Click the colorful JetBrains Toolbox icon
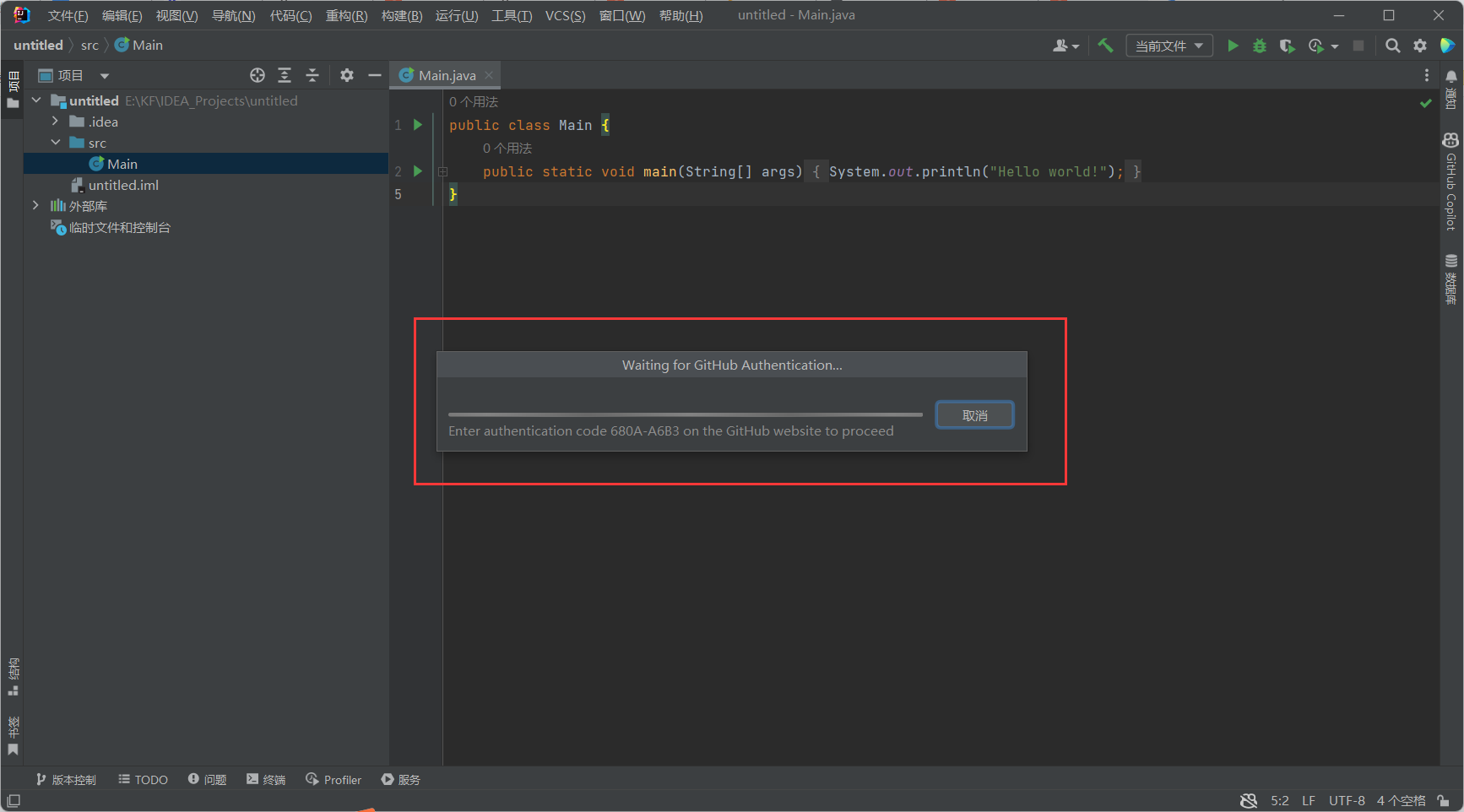The width and height of the screenshot is (1464, 812). coord(1447,46)
